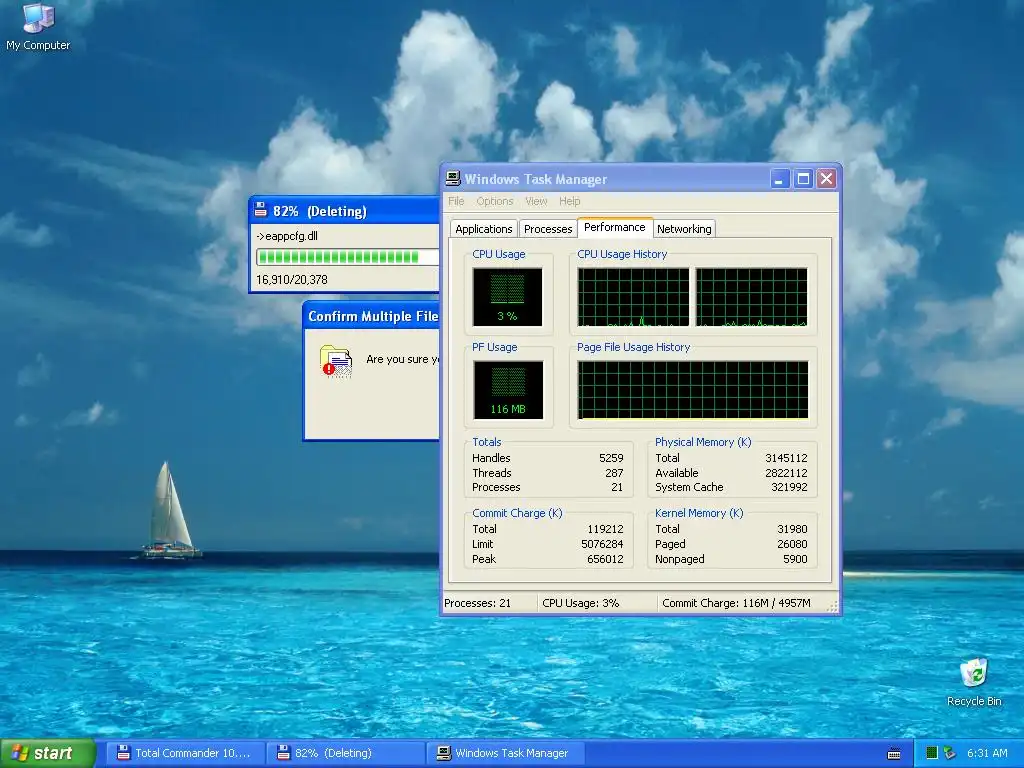Viewport: 1024px width, 768px height.
Task: Maximize the Windows Task Manager window
Action: [803, 178]
